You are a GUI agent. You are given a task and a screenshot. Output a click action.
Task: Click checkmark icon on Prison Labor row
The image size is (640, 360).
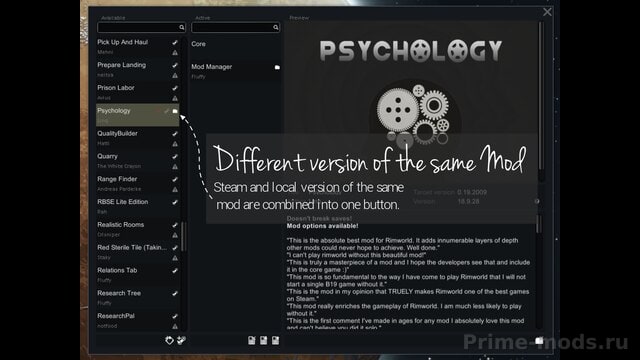[175, 88]
